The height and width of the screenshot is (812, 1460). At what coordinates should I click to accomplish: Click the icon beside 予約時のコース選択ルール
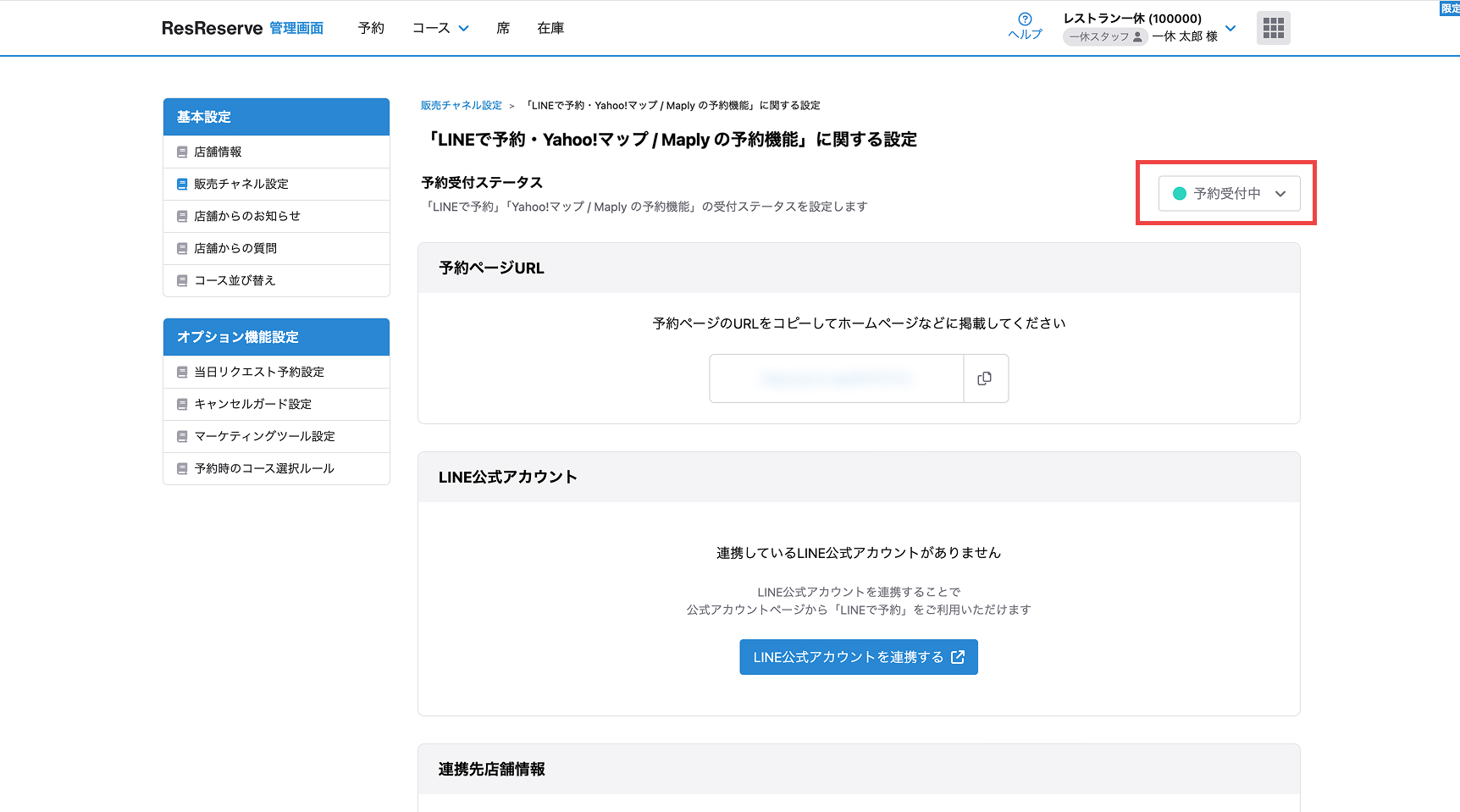(182, 469)
